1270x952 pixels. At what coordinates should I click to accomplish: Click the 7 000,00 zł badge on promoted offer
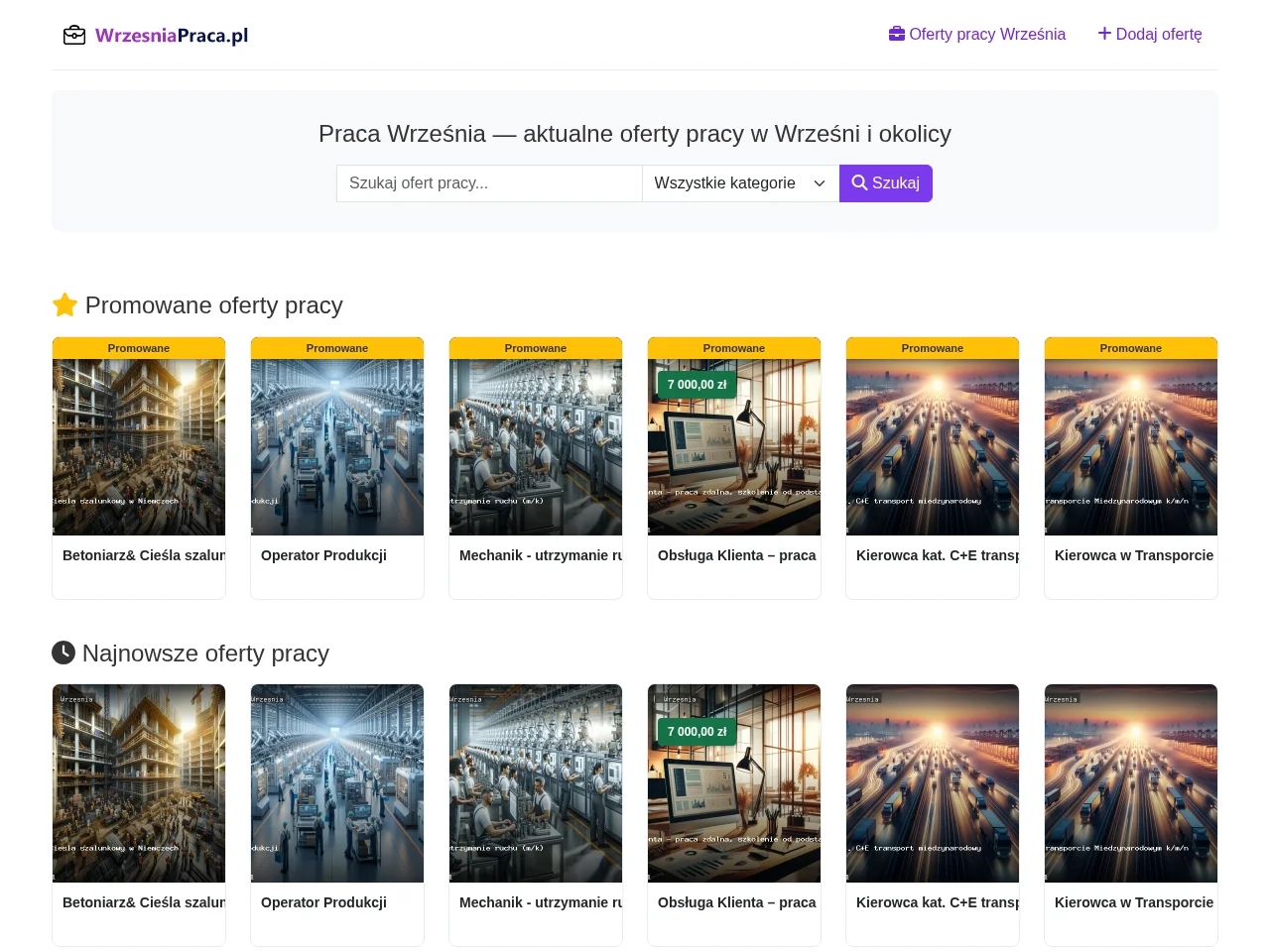[697, 385]
